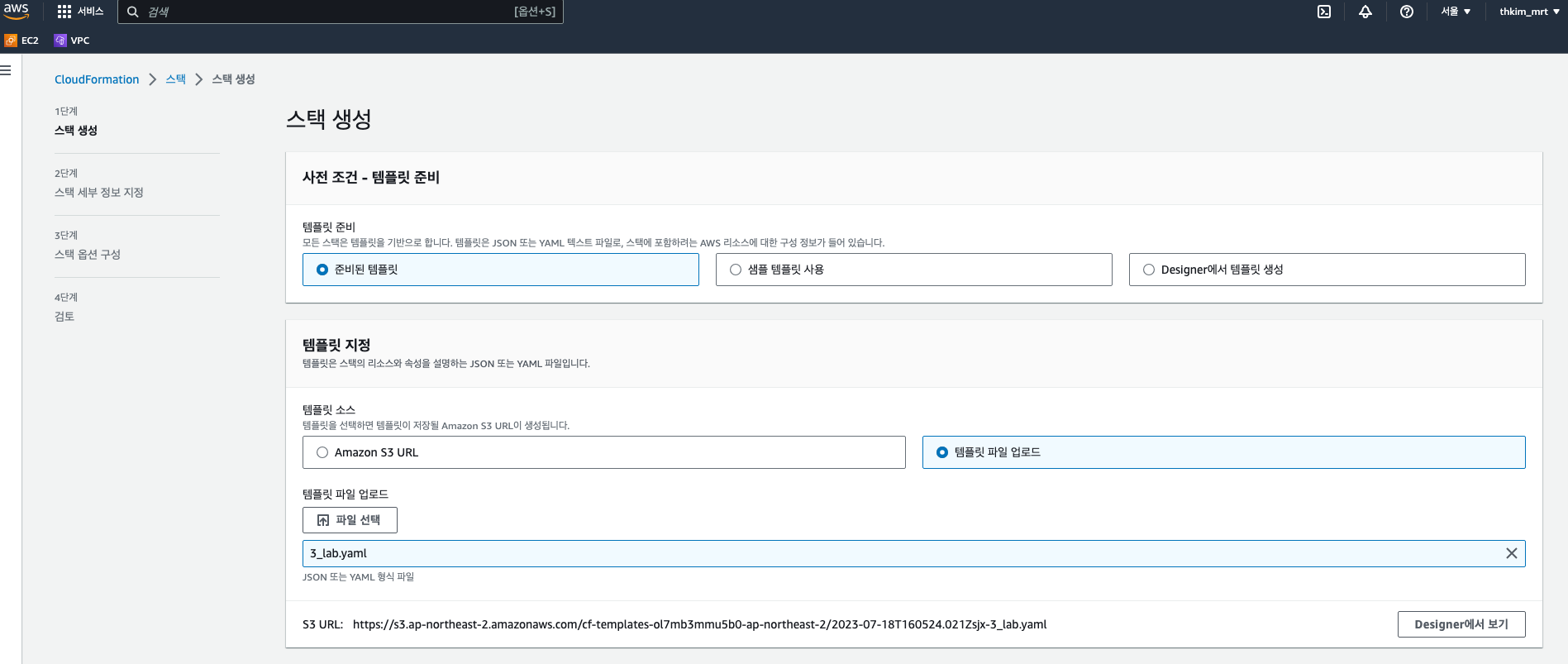Select step 1 스택 생성 in wizard
1568x664 pixels.
(x=76, y=131)
